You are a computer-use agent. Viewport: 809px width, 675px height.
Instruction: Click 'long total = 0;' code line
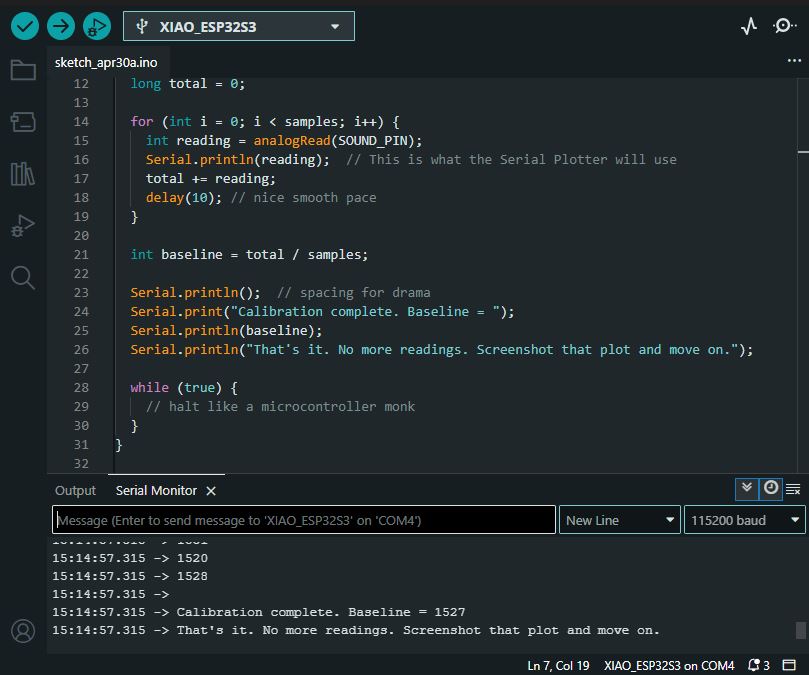[188, 84]
